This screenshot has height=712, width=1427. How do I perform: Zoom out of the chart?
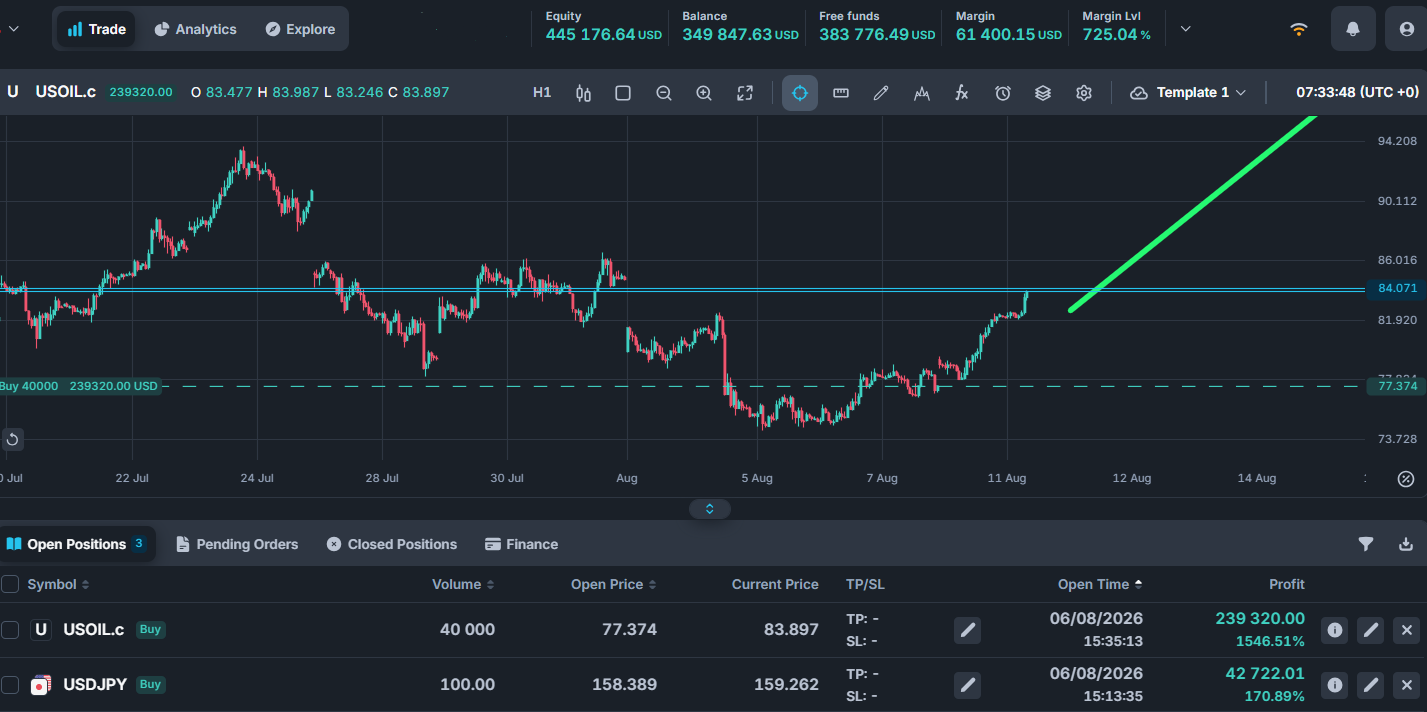[x=664, y=93]
